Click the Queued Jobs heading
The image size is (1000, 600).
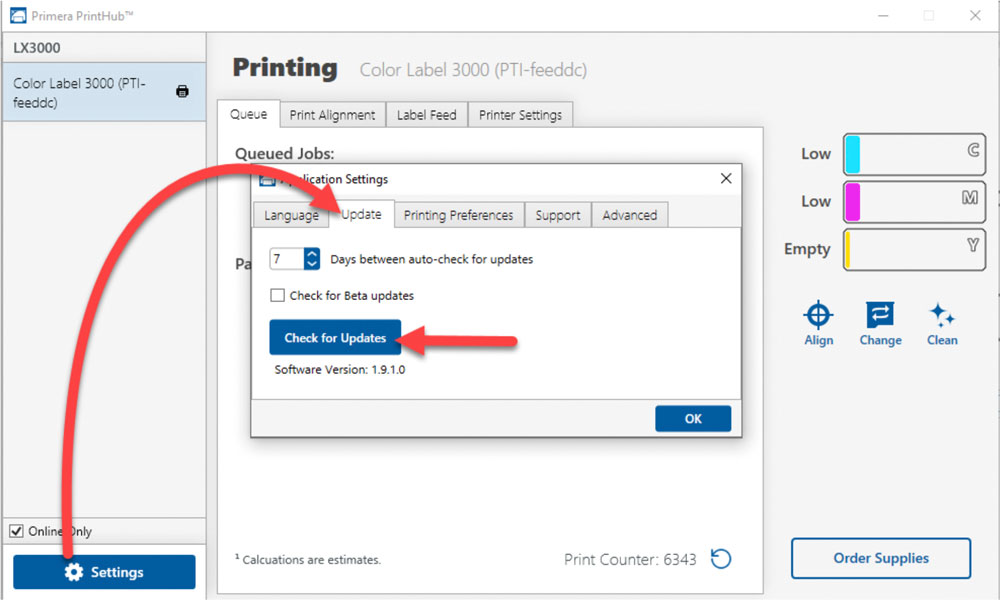coord(284,154)
